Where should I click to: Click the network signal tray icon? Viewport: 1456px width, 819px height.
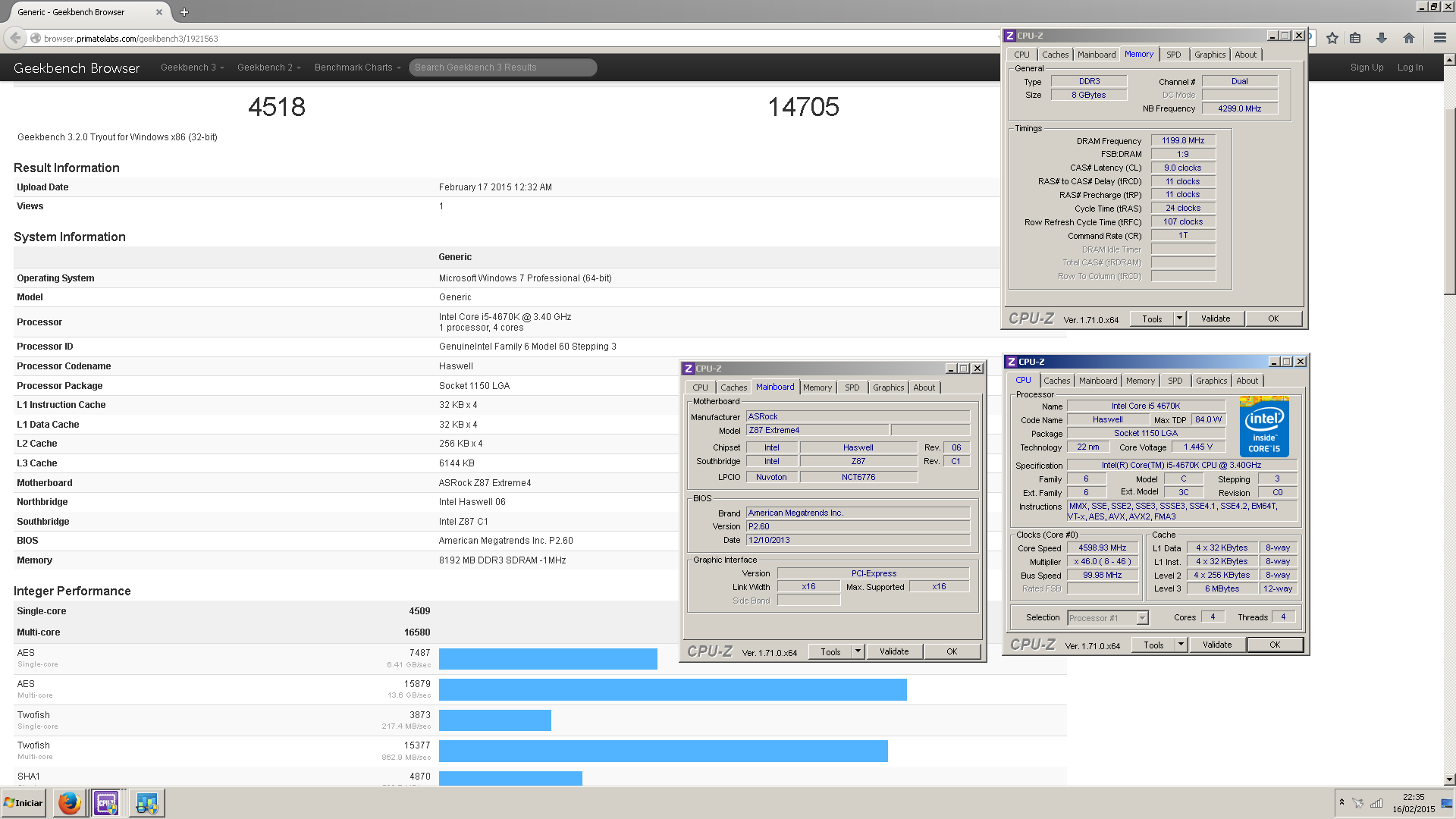point(1376,802)
